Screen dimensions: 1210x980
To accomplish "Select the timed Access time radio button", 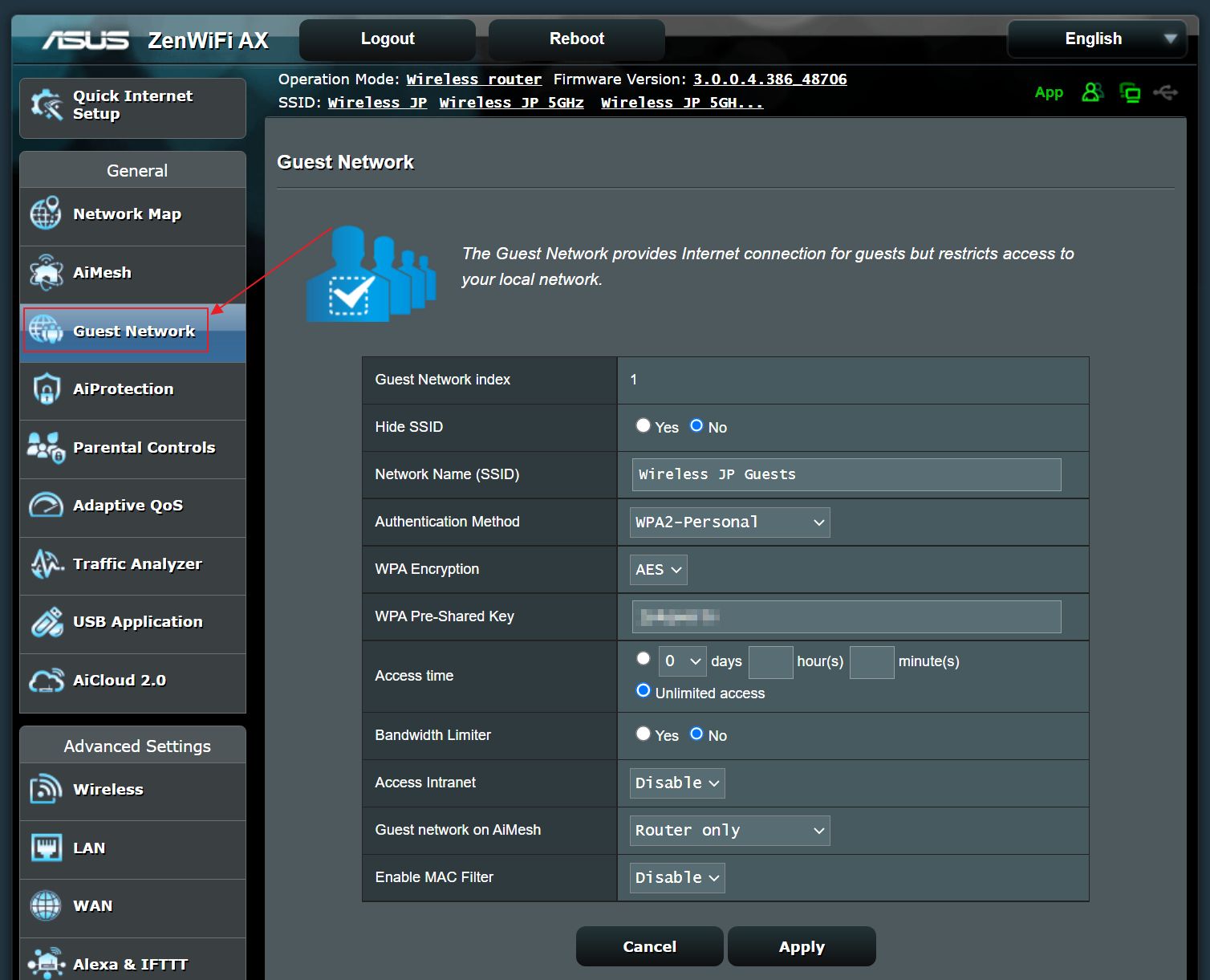I will point(643,658).
